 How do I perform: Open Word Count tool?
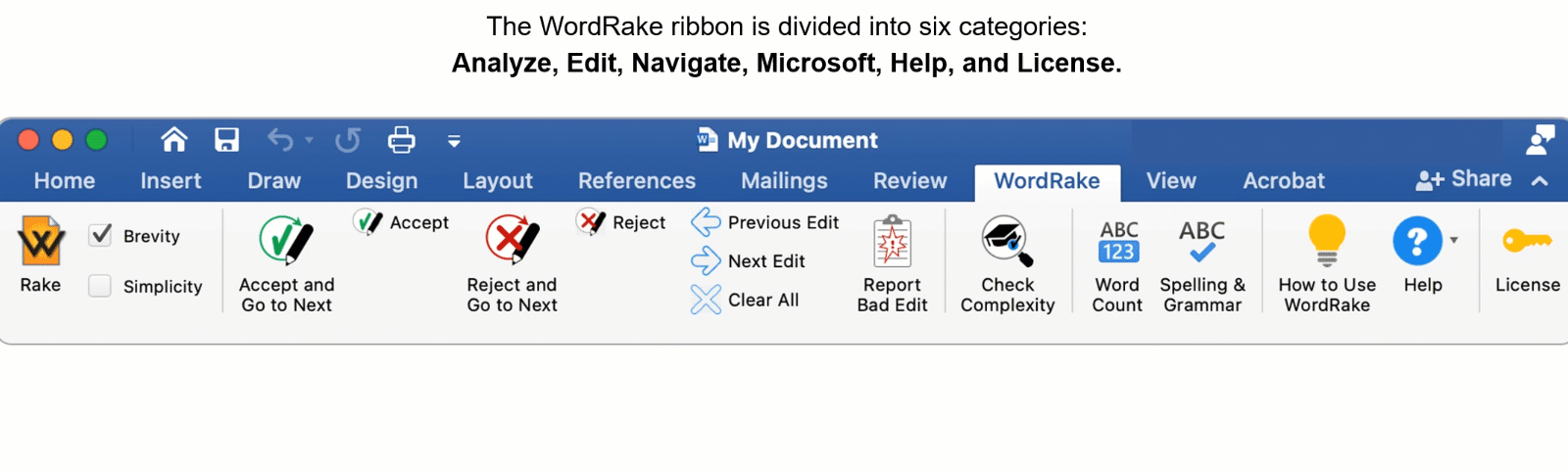click(x=1118, y=241)
